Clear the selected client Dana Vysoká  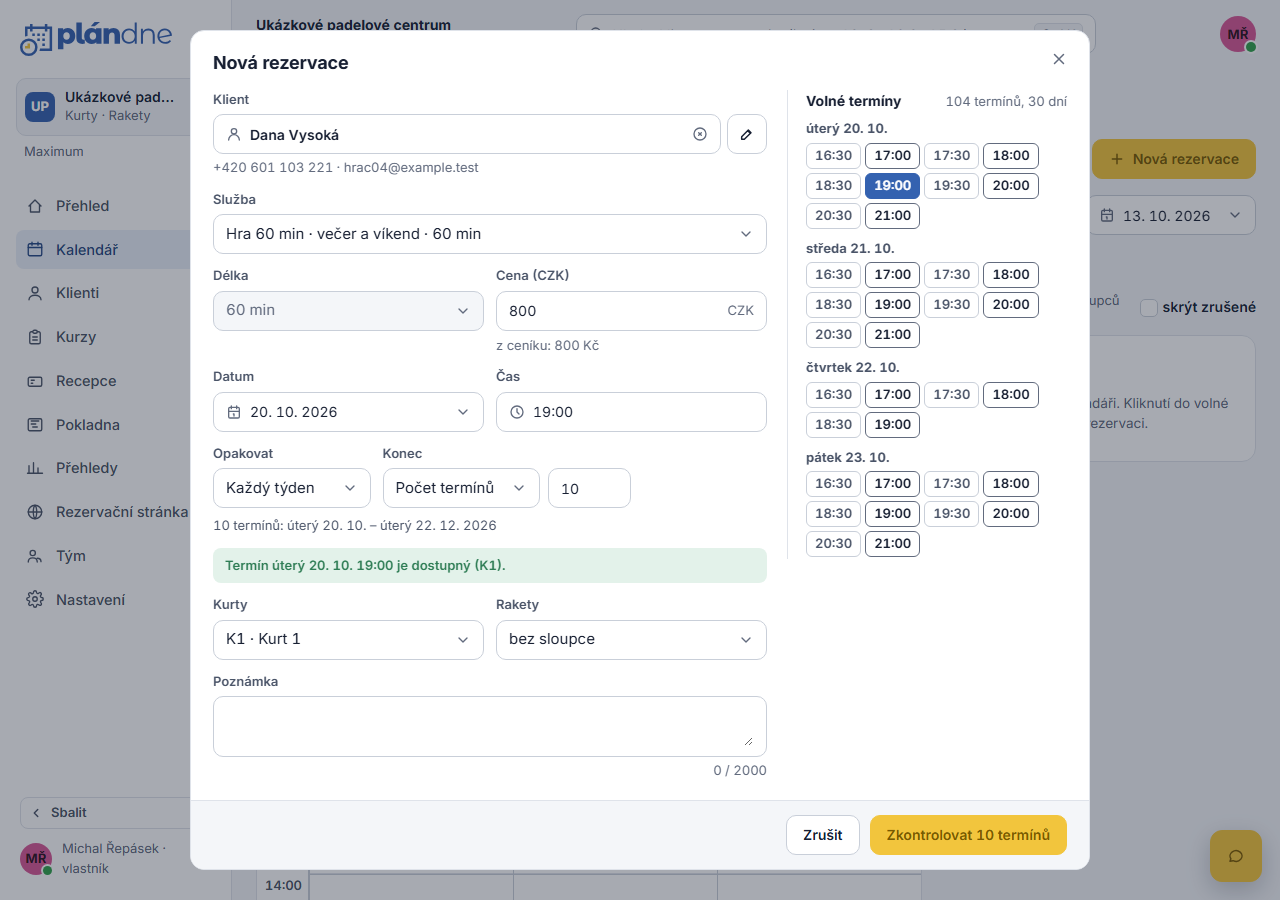(700, 134)
